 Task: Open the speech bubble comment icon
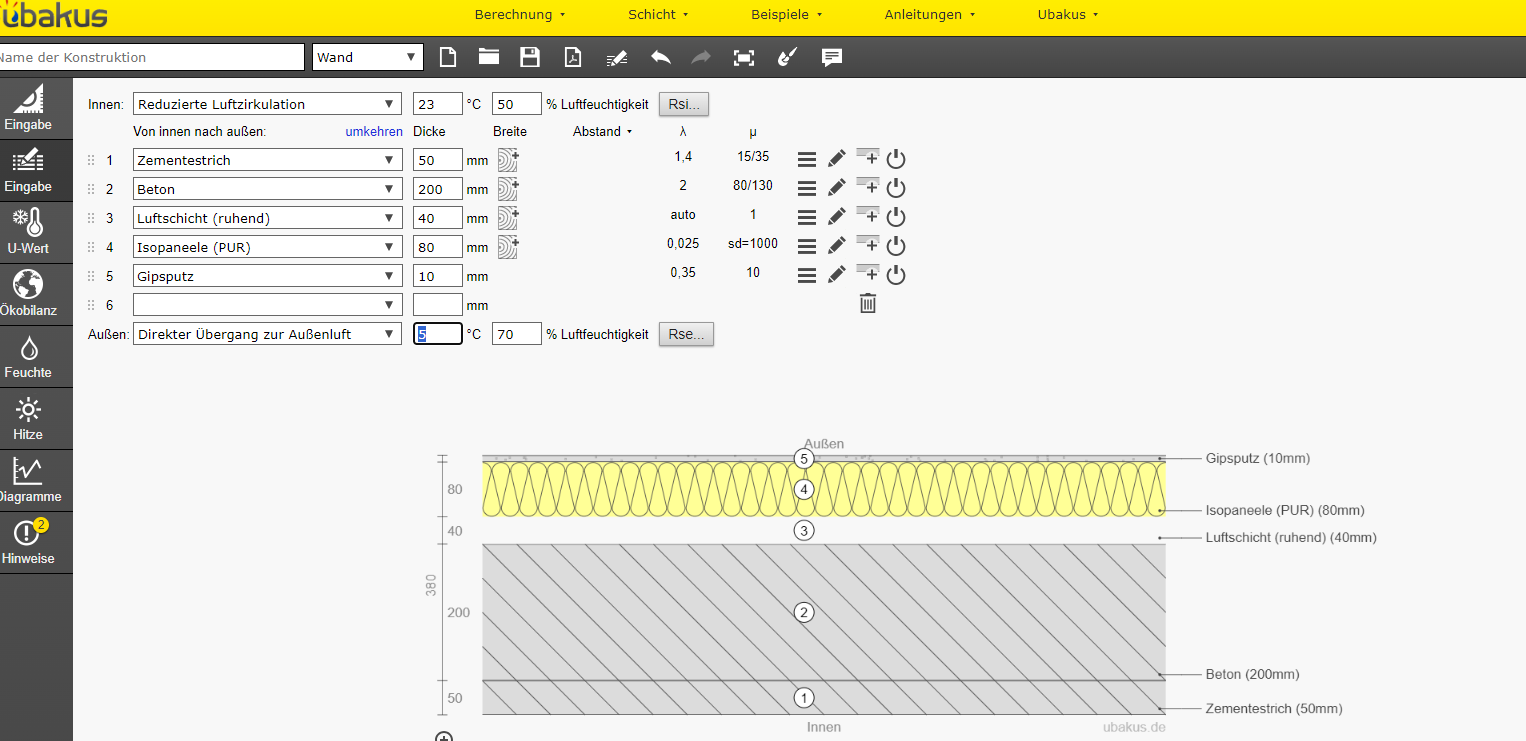tap(831, 57)
